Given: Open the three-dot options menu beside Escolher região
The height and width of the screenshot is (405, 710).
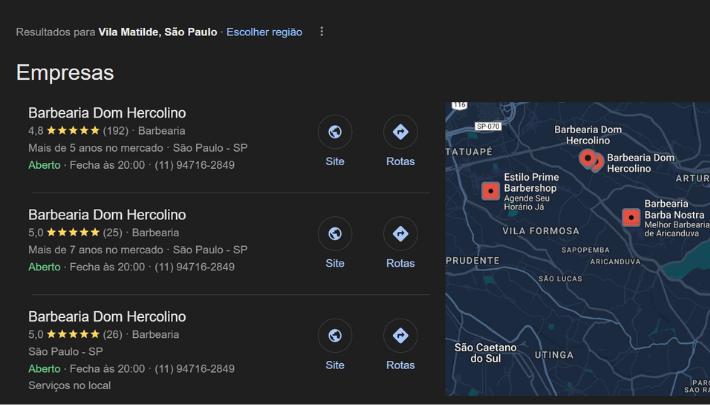Looking at the screenshot, I should click(x=321, y=32).
